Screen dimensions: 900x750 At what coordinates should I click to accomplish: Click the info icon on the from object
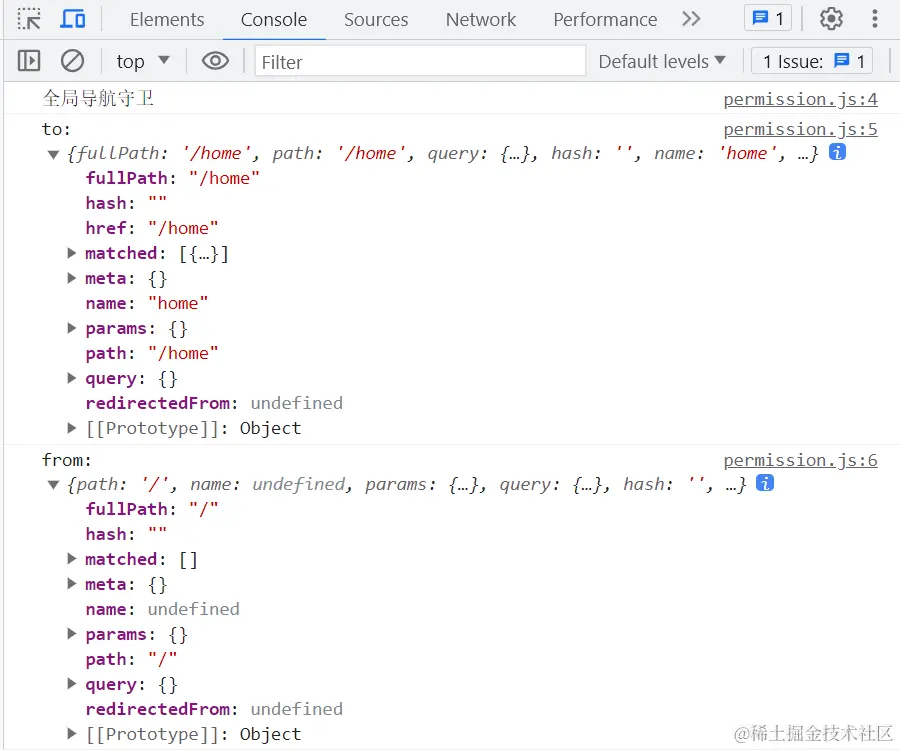point(765,483)
